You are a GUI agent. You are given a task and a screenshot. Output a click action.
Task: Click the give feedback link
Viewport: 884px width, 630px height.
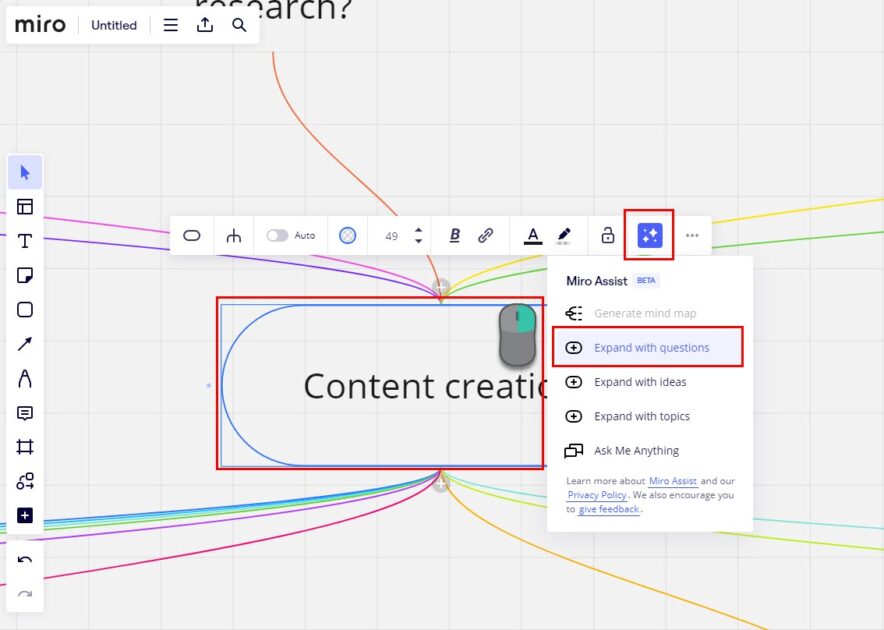(609, 509)
